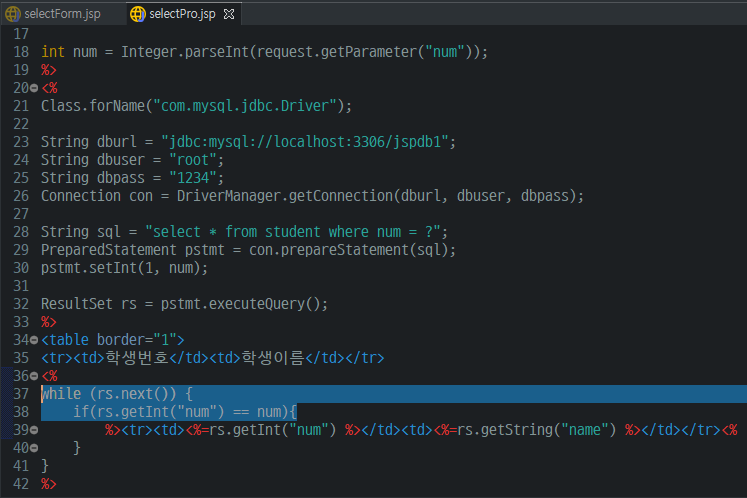
Task: Click the '학생이름' text in line 35
Action: pos(273,358)
